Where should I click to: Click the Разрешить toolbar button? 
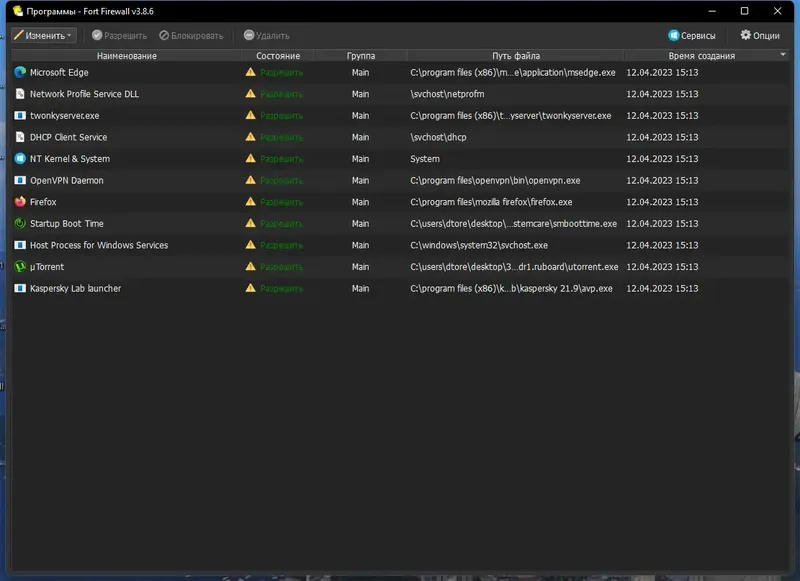pos(119,35)
